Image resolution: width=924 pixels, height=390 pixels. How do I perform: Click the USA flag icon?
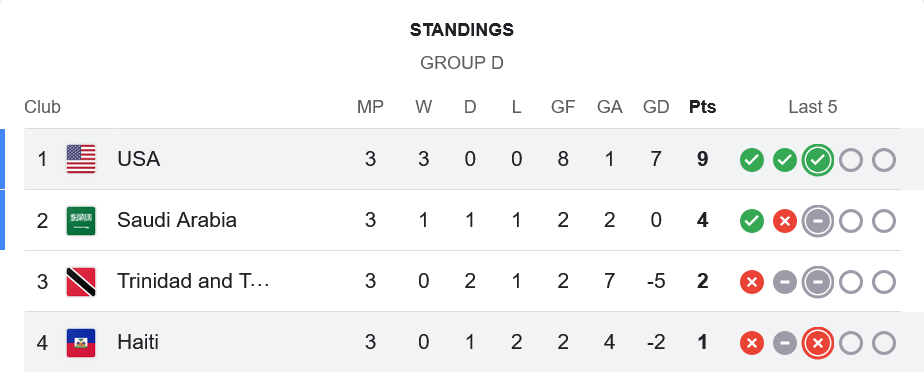81,159
